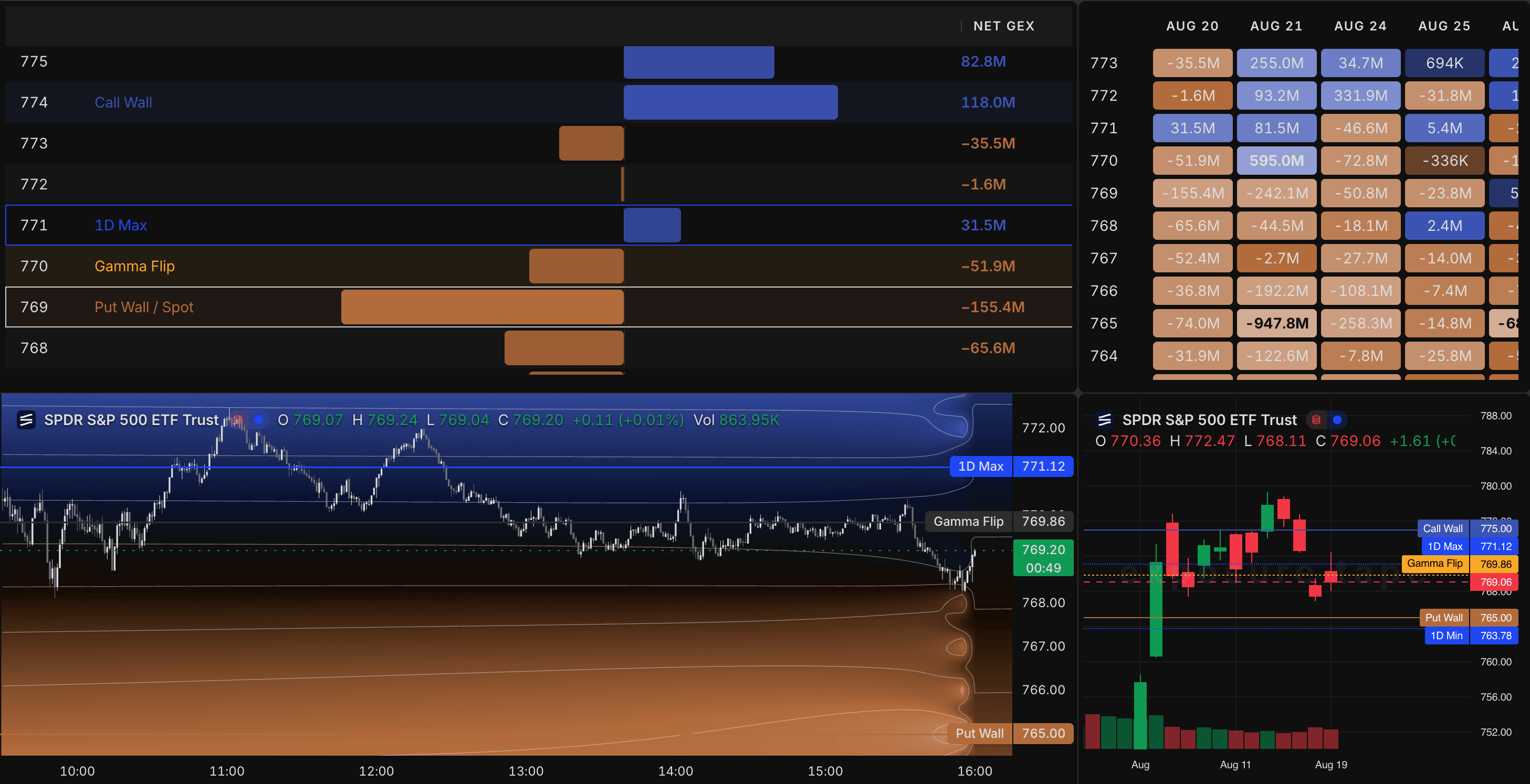Click the -192.2M heatmap cell
This screenshot has width=1530, height=784.
click(x=1276, y=291)
